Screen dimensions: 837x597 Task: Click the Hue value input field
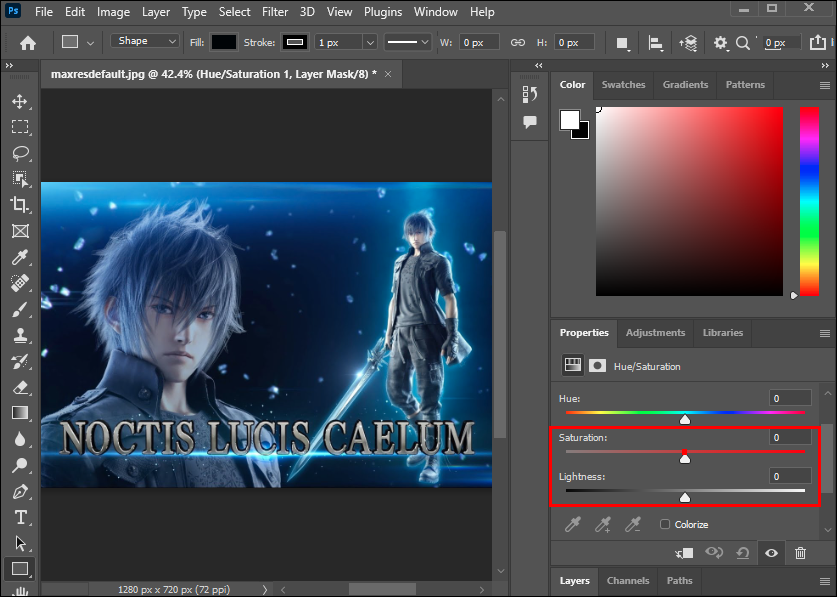coord(790,398)
